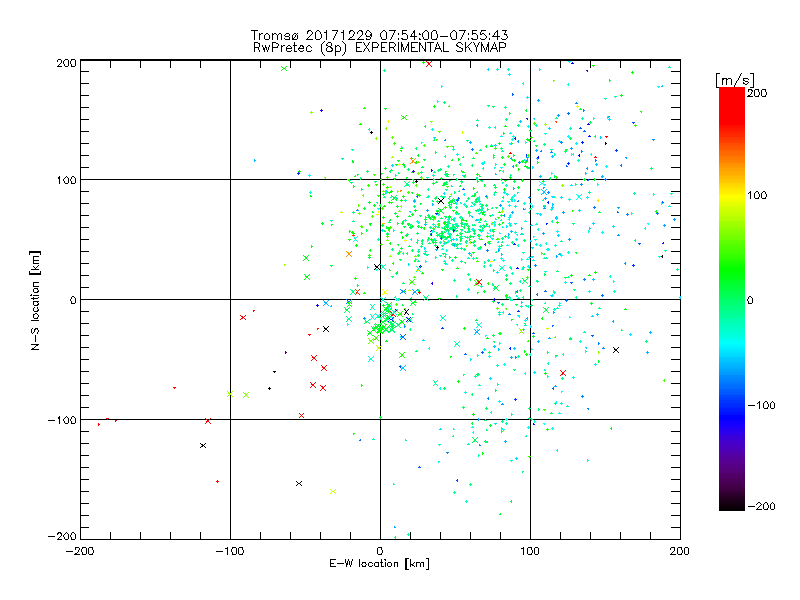Click the colorbar tick label '100'
800x600 pixels.
(x=757, y=195)
